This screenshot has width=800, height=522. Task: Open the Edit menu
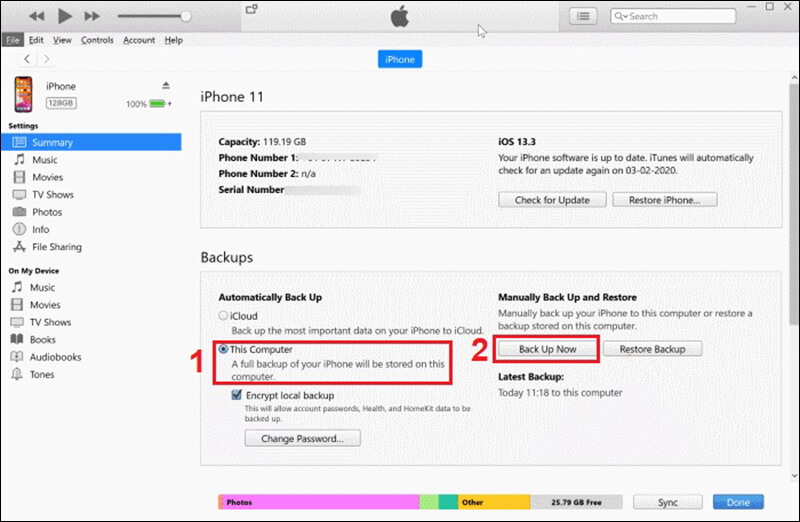click(x=36, y=40)
